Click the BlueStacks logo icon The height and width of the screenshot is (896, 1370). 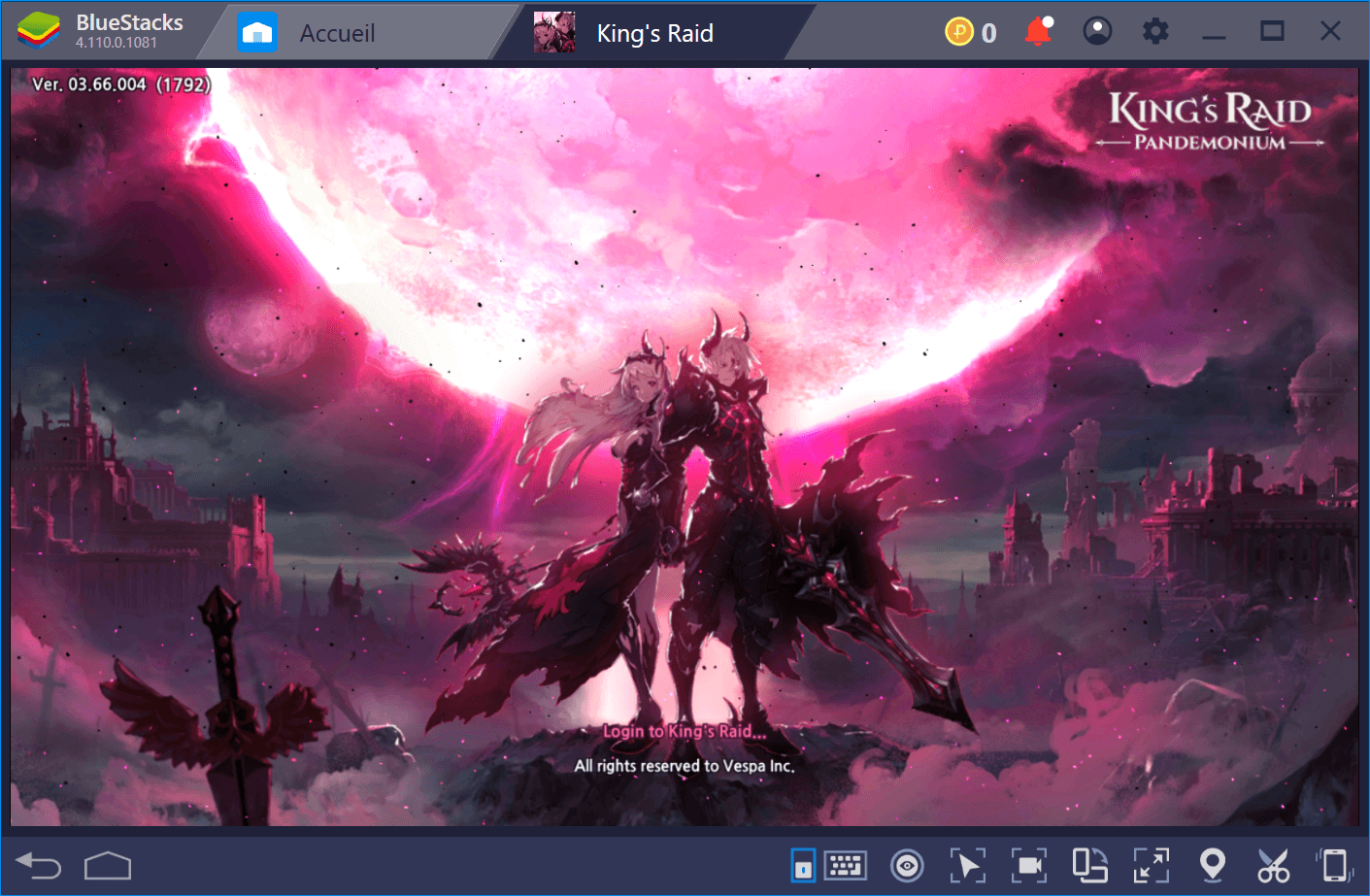[x=39, y=31]
